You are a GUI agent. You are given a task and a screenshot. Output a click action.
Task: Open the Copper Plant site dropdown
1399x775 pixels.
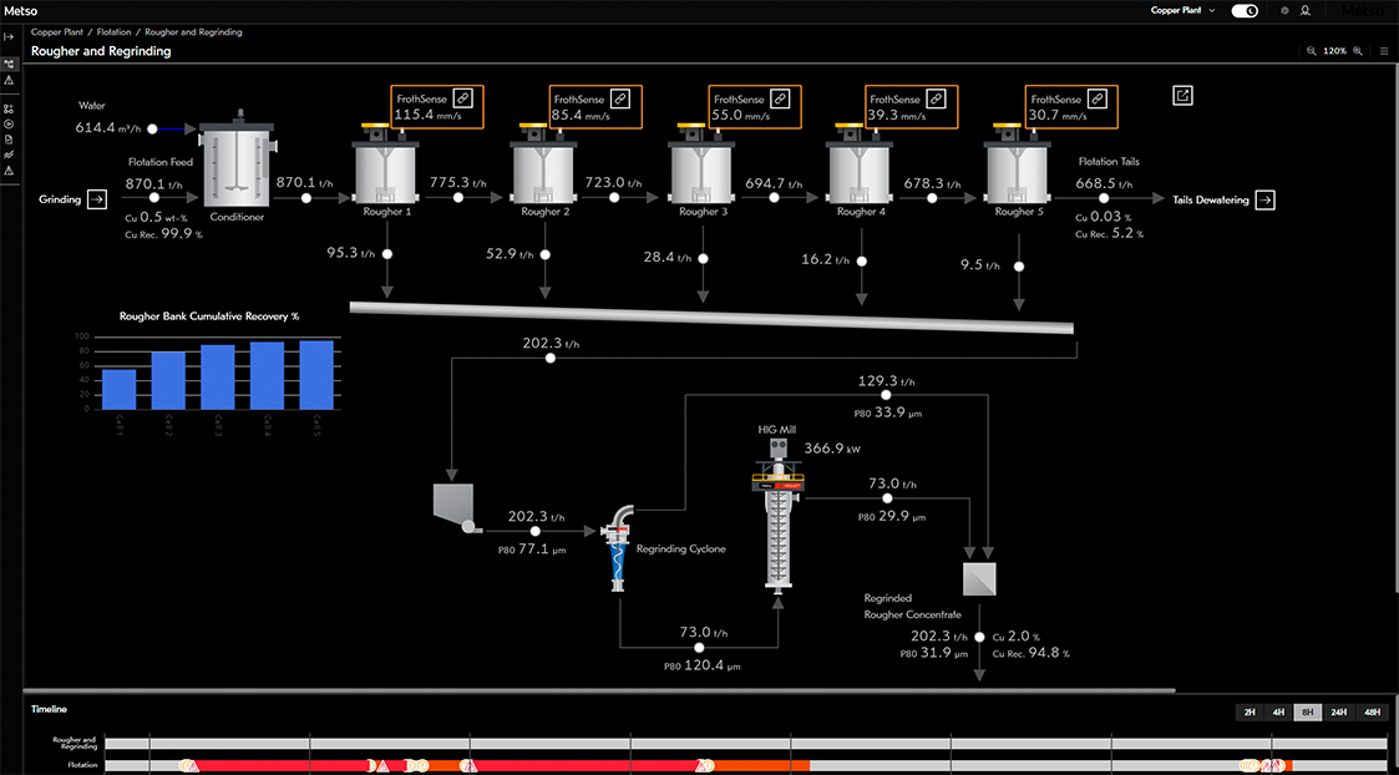[1183, 11]
